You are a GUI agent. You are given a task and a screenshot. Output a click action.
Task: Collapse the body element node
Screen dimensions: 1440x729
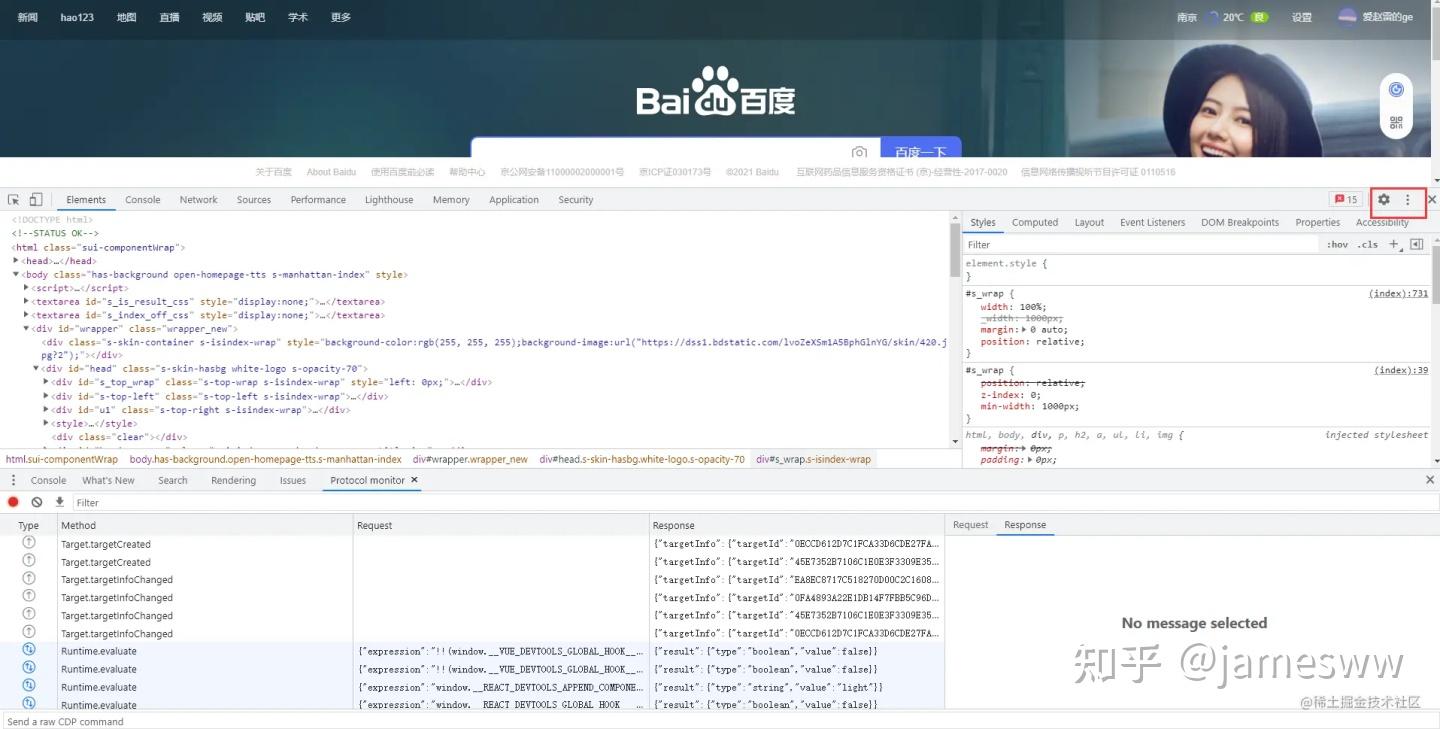[16, 274]
